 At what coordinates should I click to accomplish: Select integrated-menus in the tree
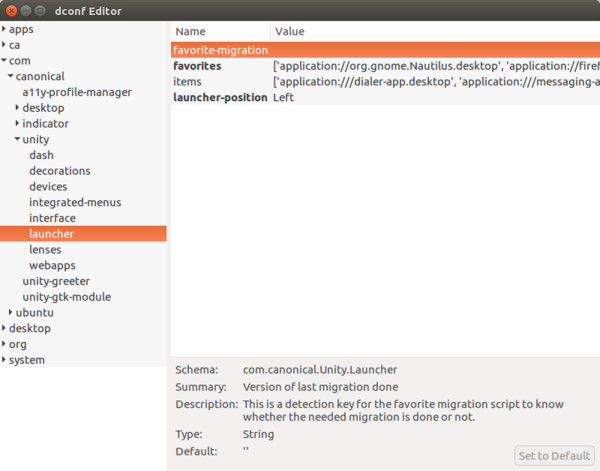click(75, 202)
